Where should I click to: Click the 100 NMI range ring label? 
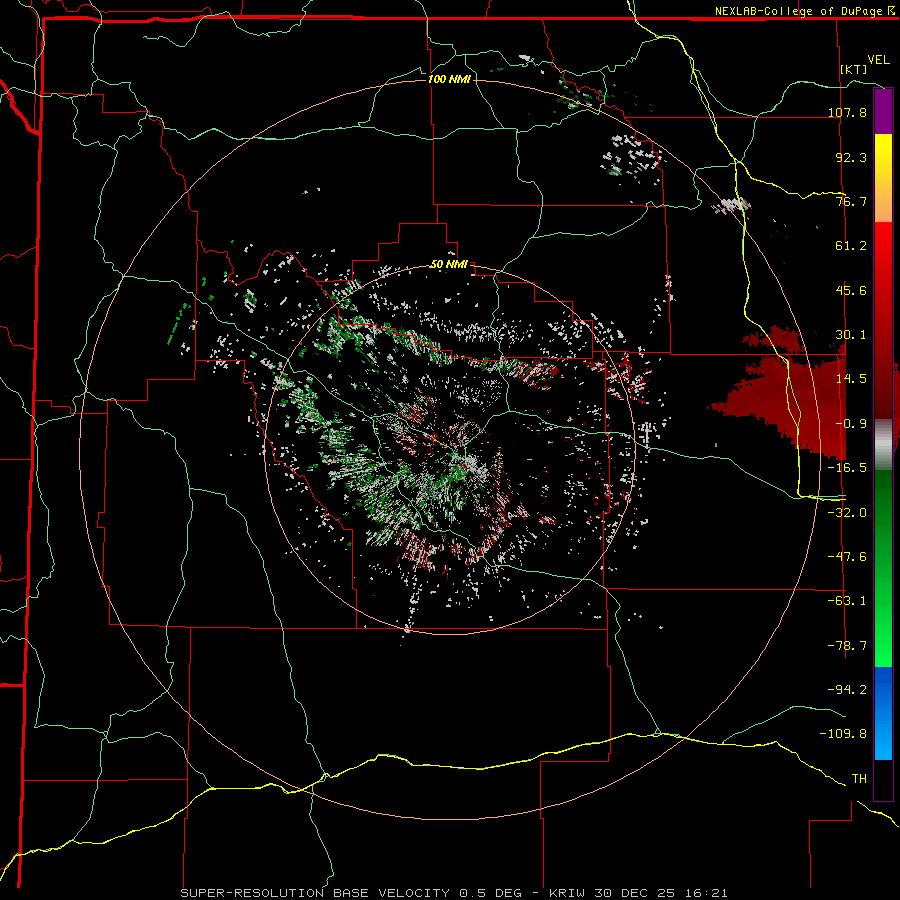pos(449,79)
